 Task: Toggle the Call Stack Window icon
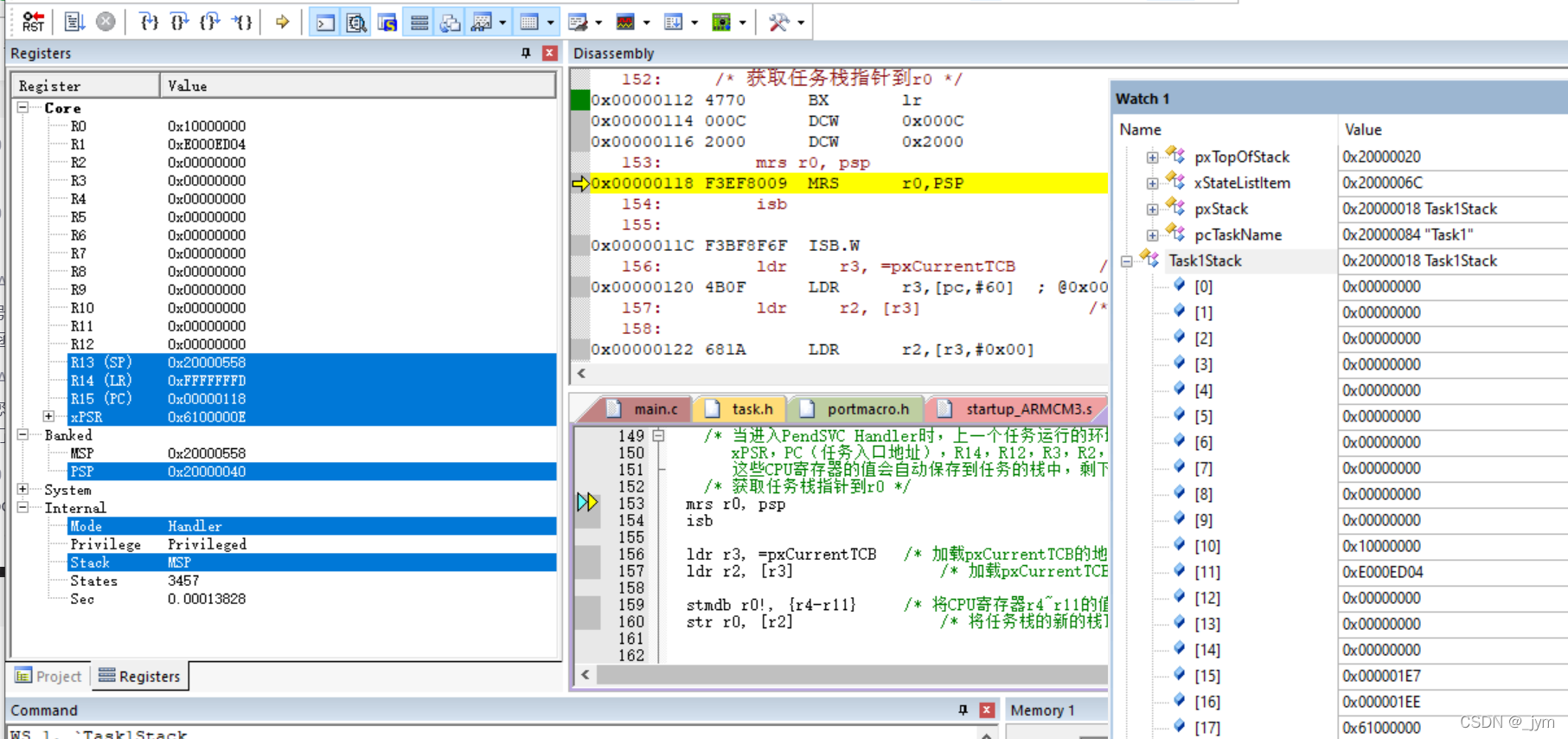coord(450,22)
